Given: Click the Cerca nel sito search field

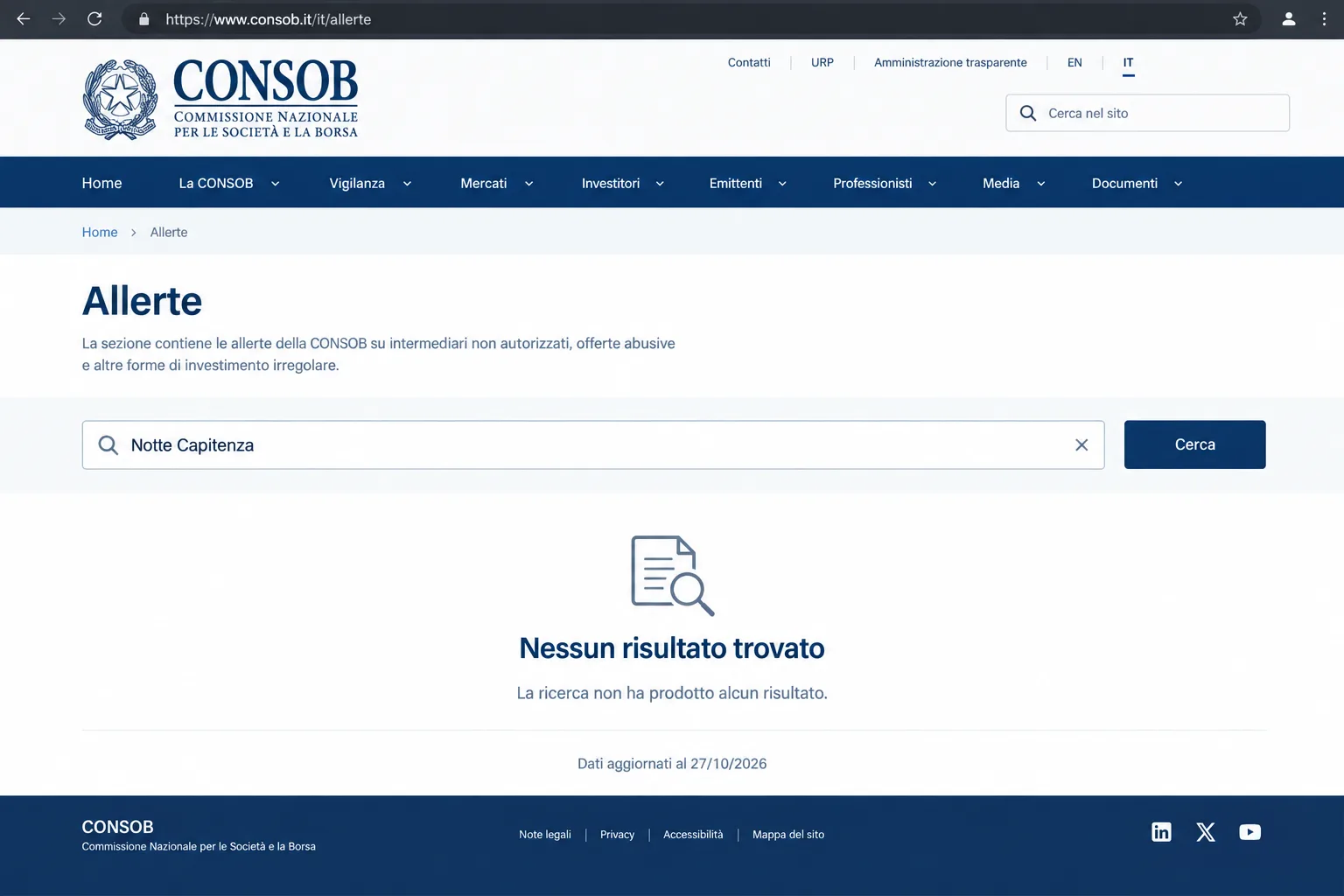Looking at the screenshot, I should click(1147, 113).
